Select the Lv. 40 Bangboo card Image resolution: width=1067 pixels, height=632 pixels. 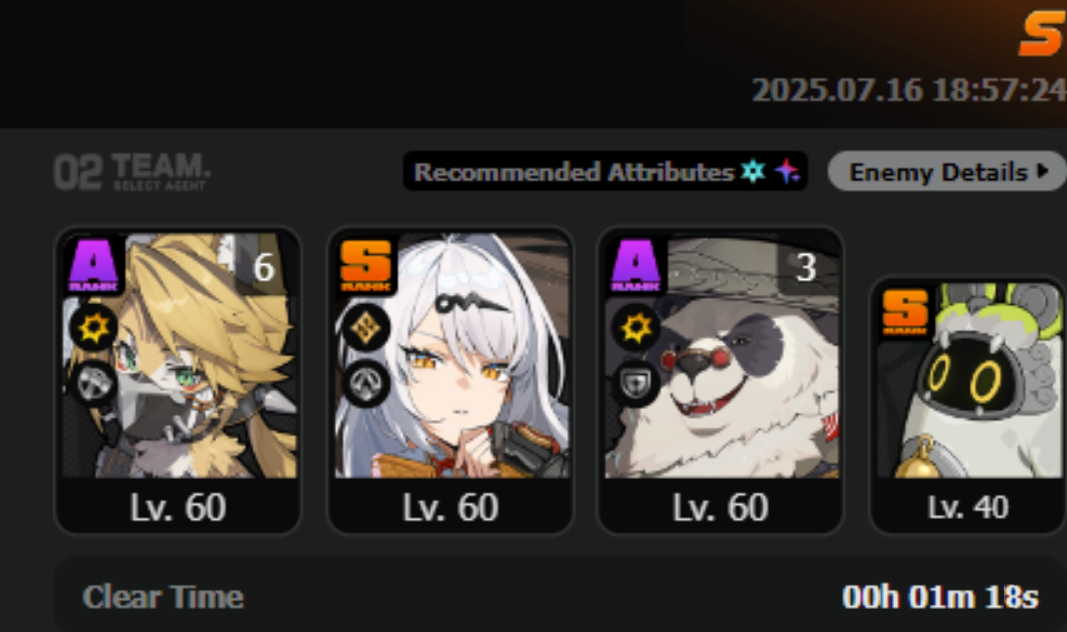click(968, 405)
